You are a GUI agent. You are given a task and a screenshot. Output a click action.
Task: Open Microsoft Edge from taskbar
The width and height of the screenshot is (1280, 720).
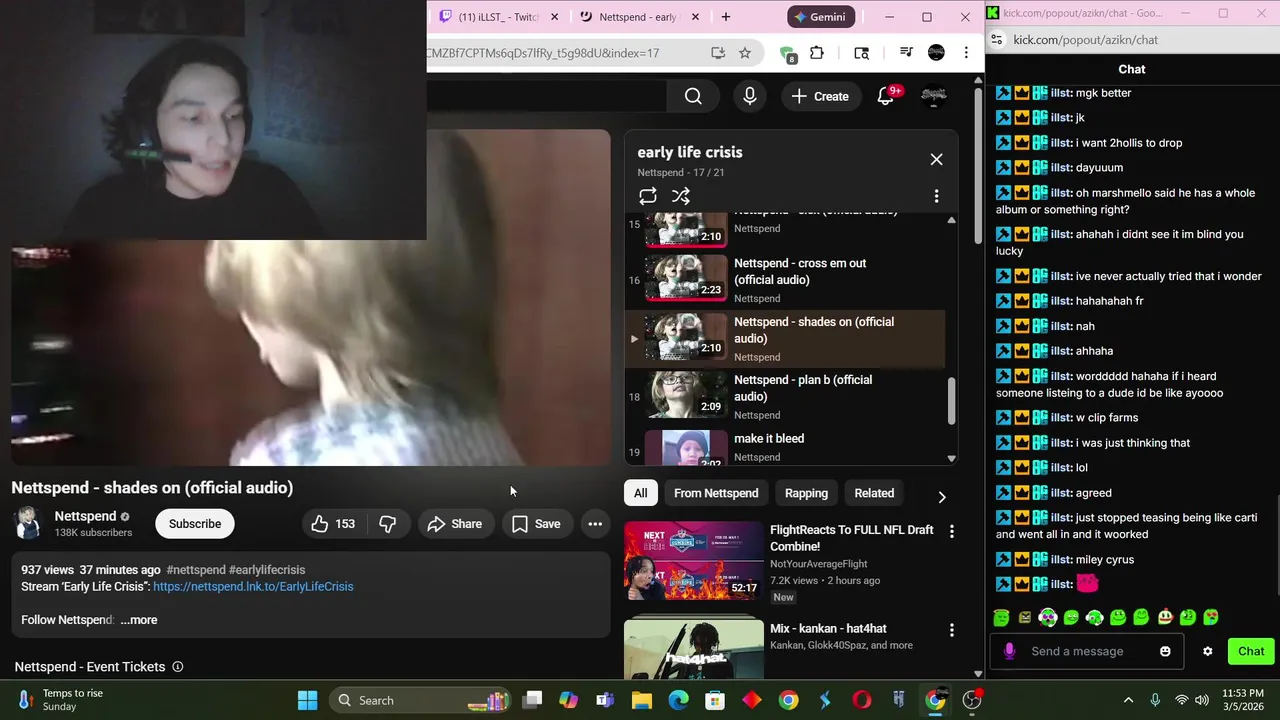(678, 700)
